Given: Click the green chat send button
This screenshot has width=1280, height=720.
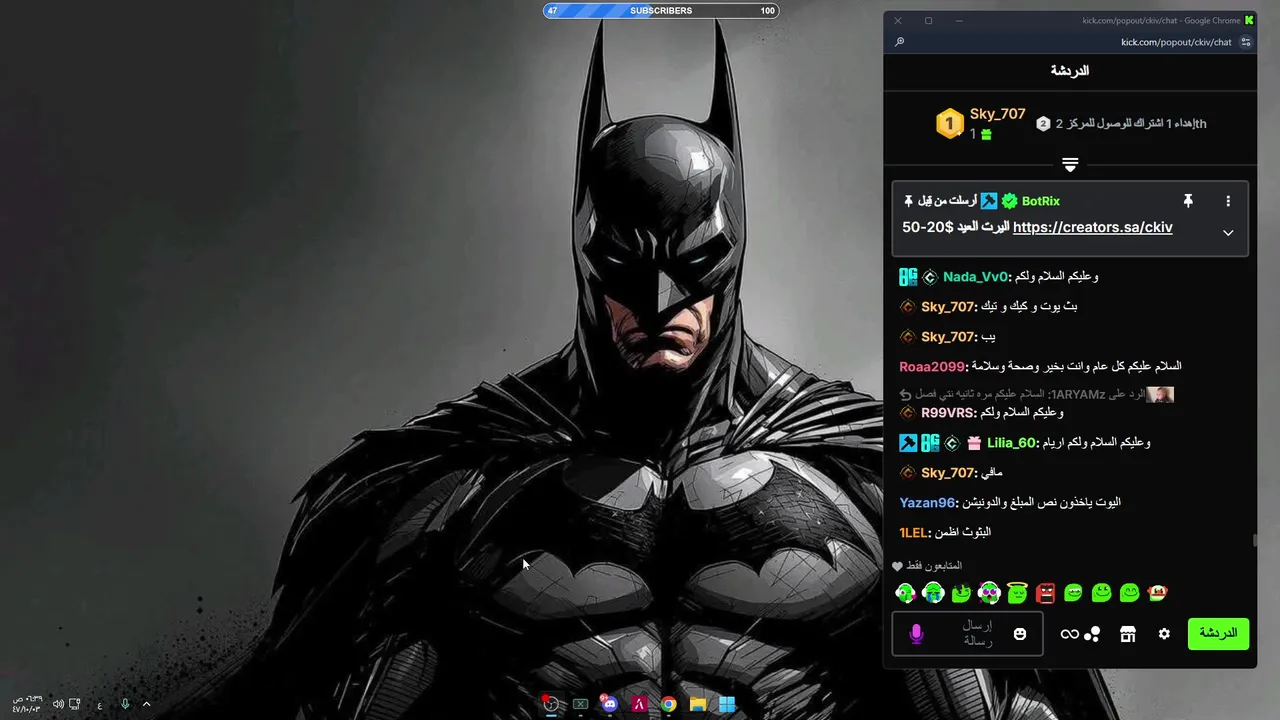Looking at the screenshot, I should 1218,634.
